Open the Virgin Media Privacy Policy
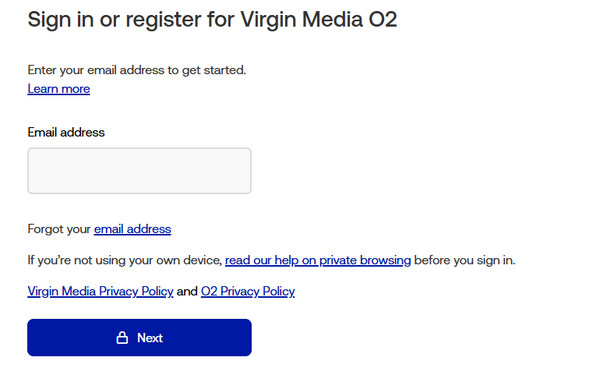The width and height of the screenshot is (600, 372). point(100,292)
